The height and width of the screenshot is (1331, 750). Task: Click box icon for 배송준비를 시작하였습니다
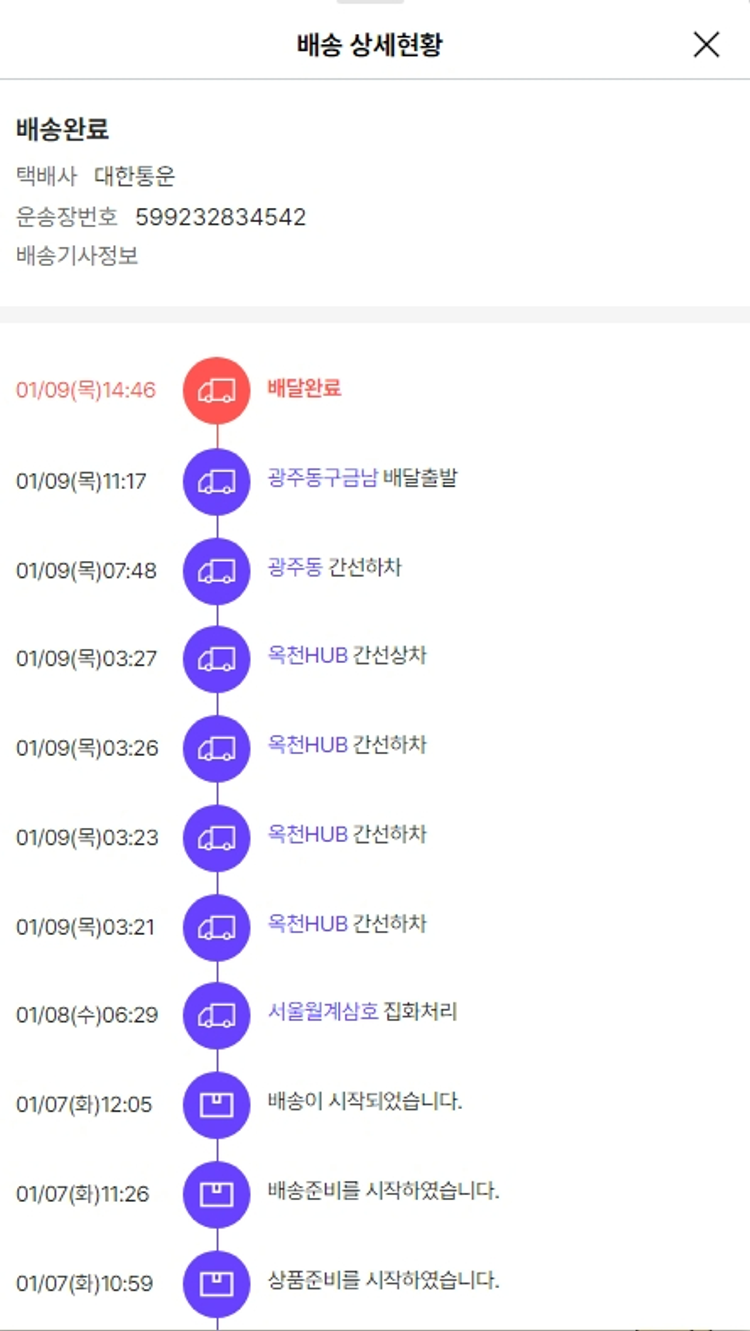pyautogui.click(x=216, y=1194)
